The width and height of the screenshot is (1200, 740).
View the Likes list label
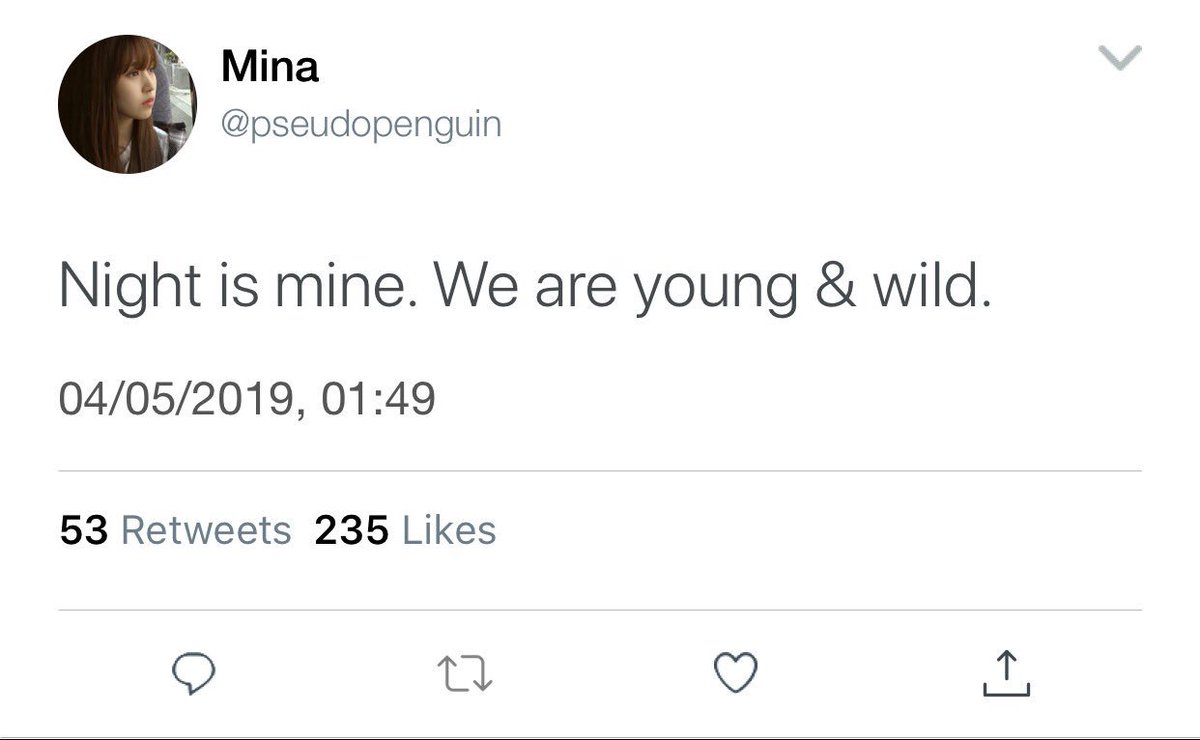pyautogui.click(x=449, y=531)
